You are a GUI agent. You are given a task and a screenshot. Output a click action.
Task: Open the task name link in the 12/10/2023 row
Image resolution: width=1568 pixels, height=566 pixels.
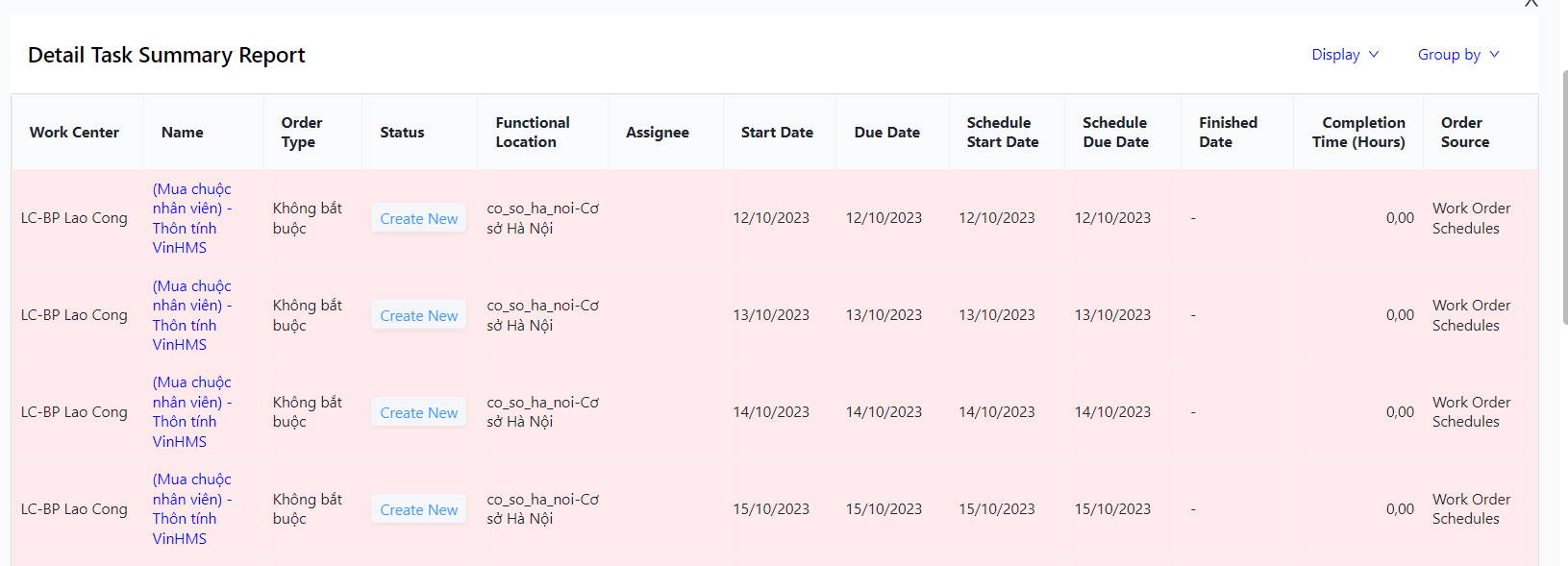191,218
